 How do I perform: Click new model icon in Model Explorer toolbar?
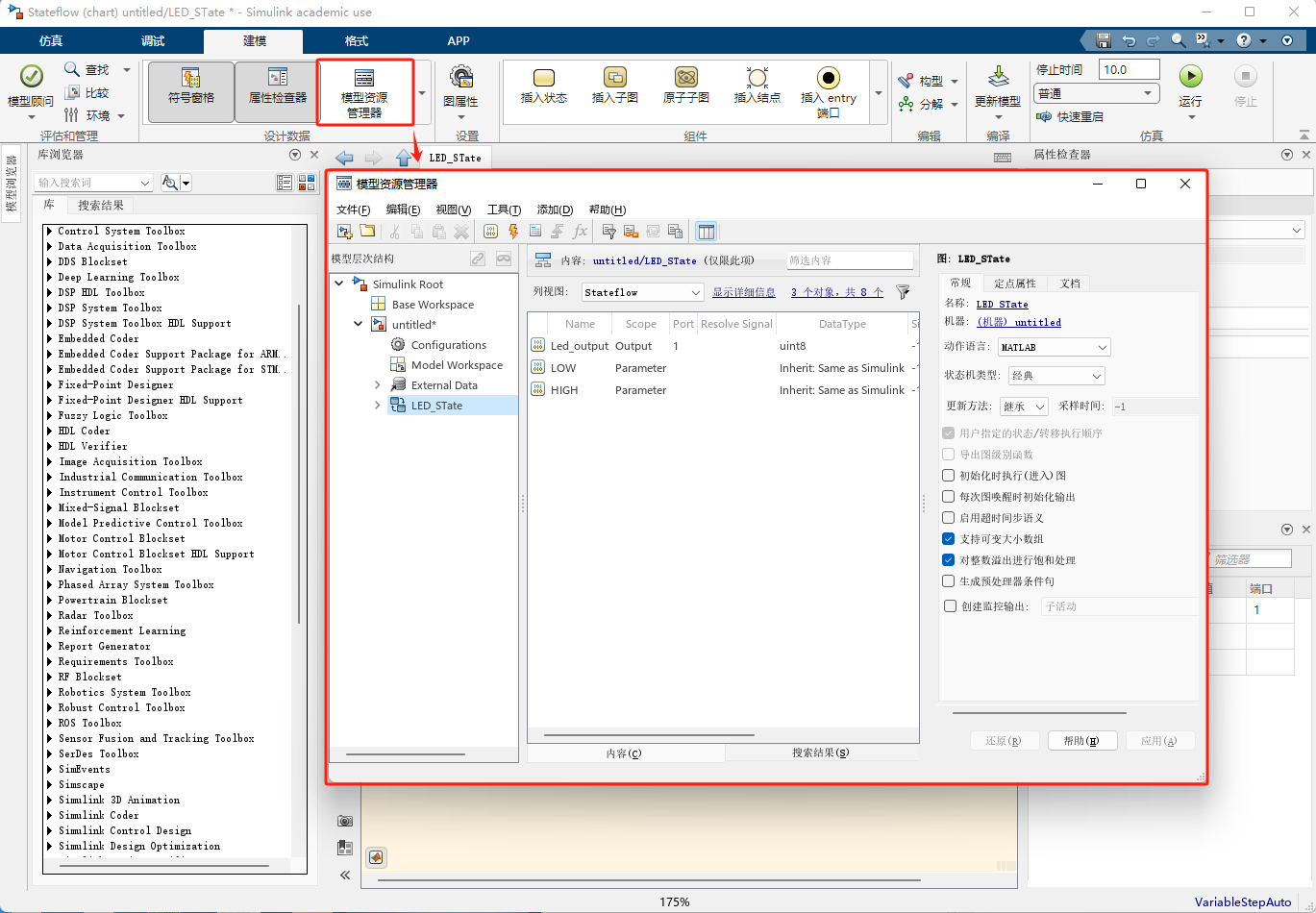(x=345, y=231)
